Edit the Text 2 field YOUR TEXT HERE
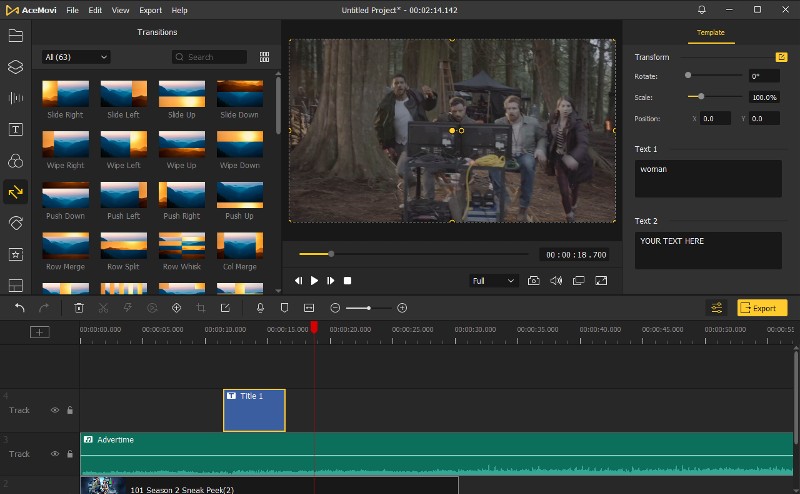800x494 pixels. pyautogui.click(x=708, y=251)
